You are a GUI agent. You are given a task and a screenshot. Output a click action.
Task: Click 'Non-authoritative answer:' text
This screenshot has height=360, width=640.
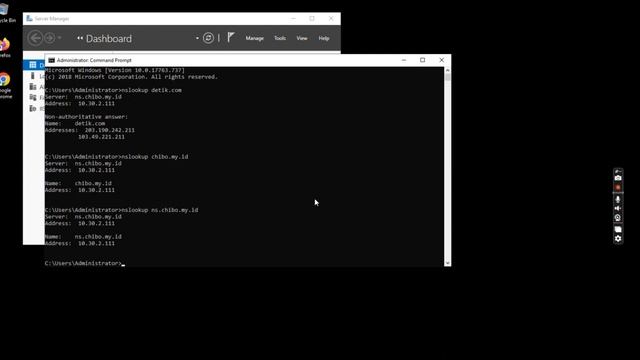click(86, 117)
